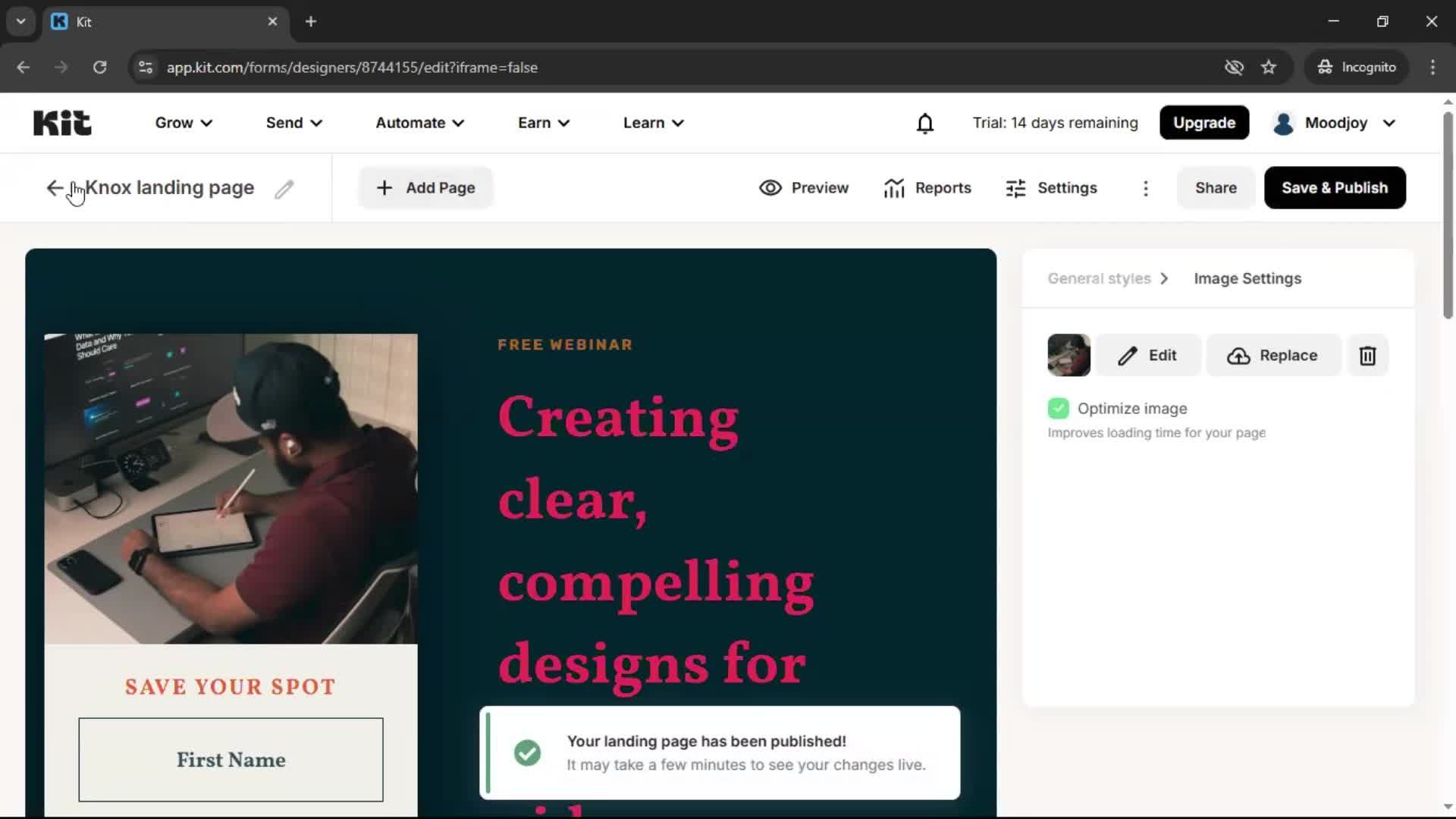Open landing page Settings
The width and height of the screenshot is (1456, 819).
[x=1052, y=187]
